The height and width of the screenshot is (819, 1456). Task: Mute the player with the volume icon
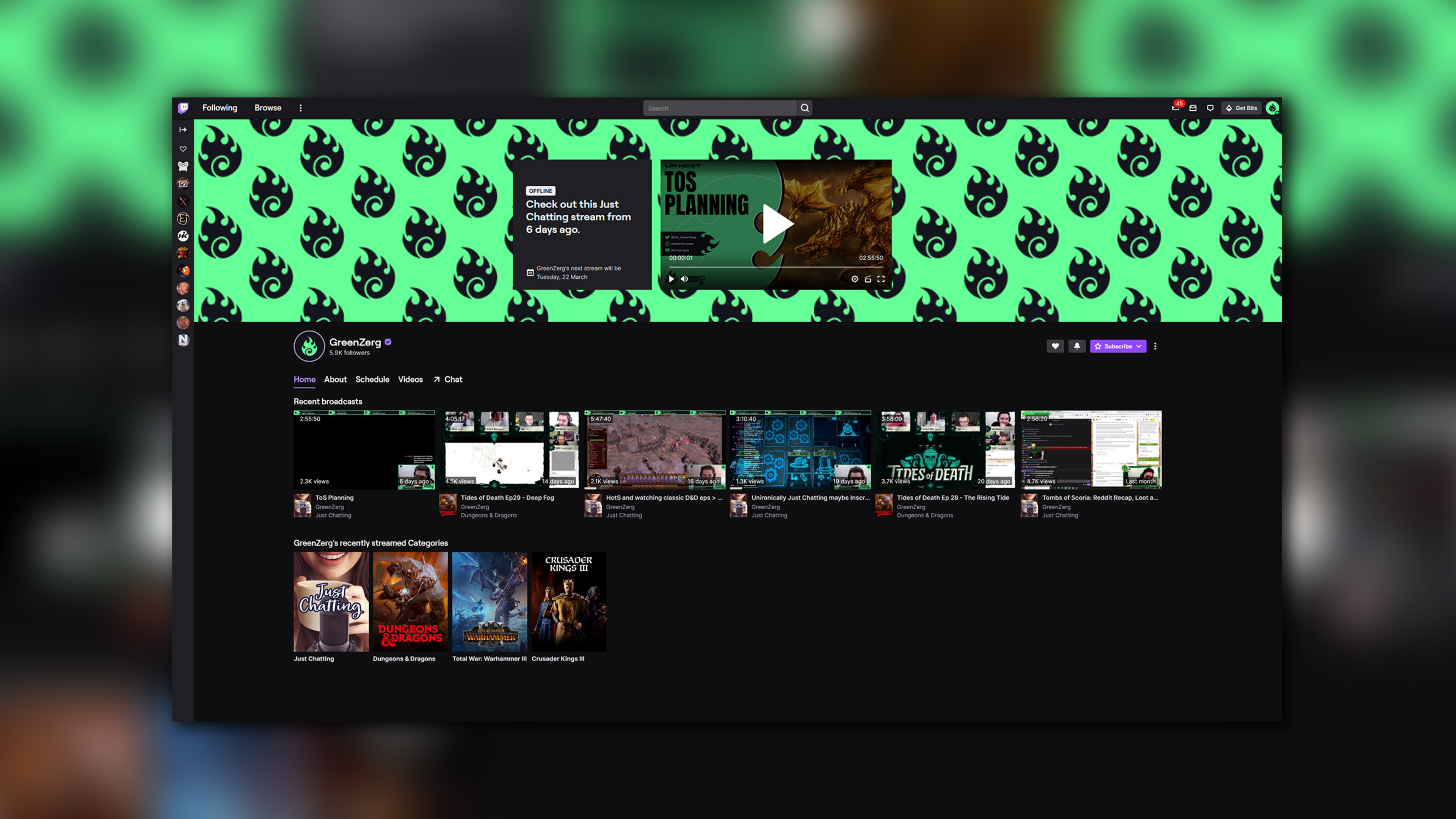coord(684,279)
